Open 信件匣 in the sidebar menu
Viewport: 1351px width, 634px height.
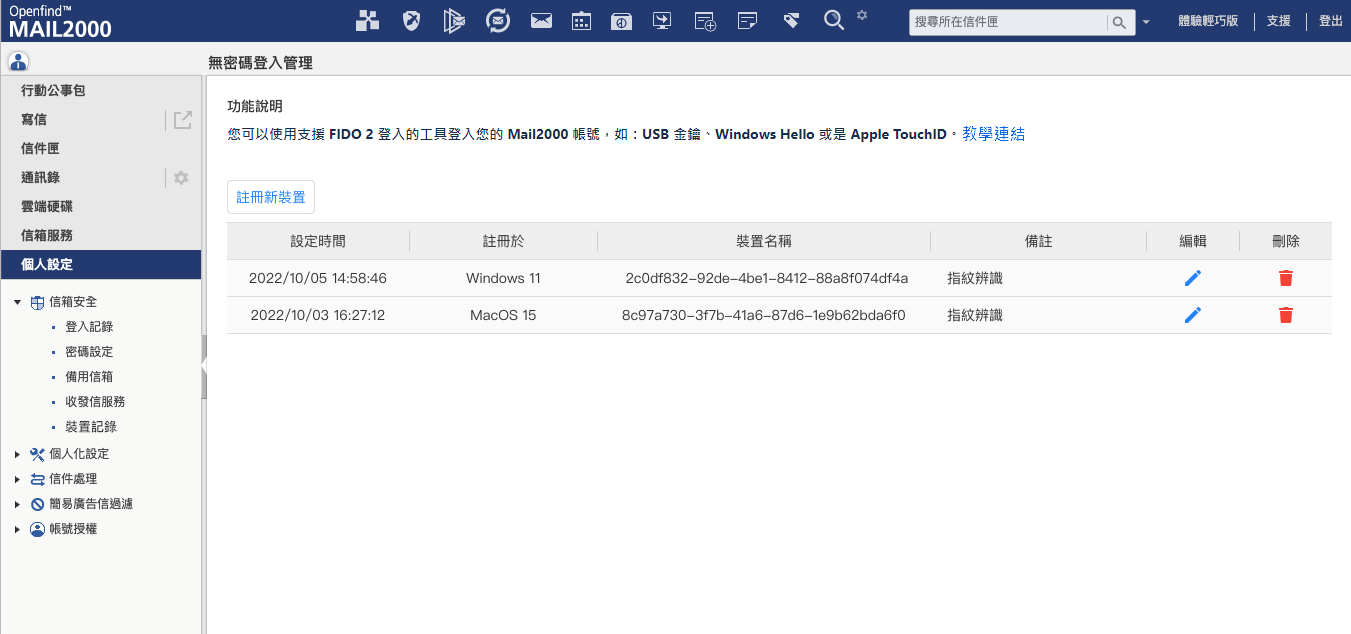tap(40, 148)
